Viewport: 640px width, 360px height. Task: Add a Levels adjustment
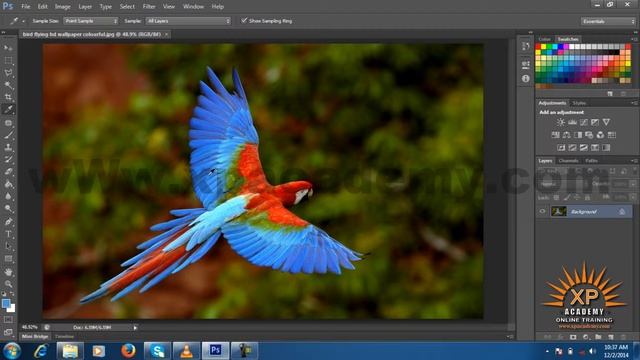coord(572,122)
